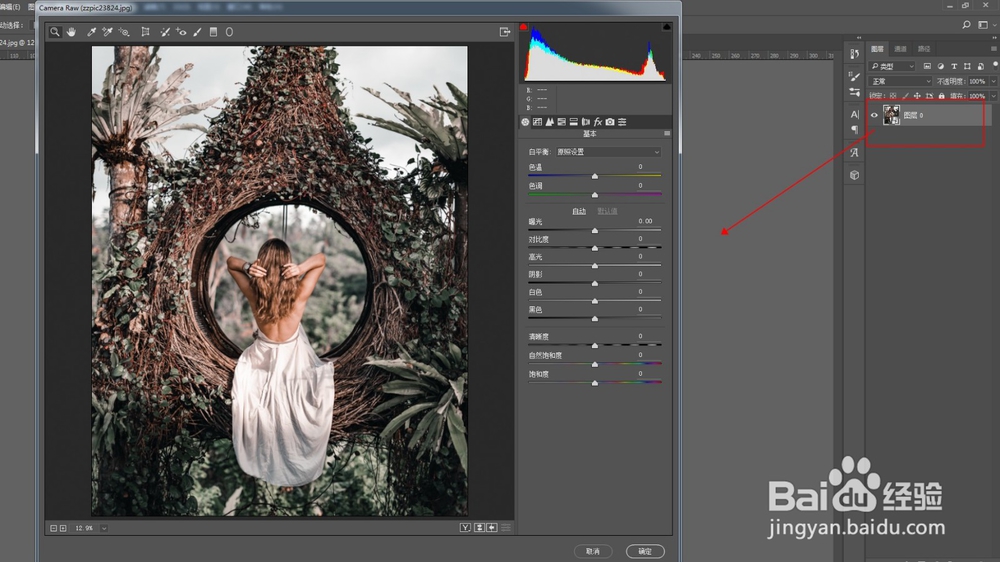Activate the Transform tool in Camera Raw

(145, 32)
